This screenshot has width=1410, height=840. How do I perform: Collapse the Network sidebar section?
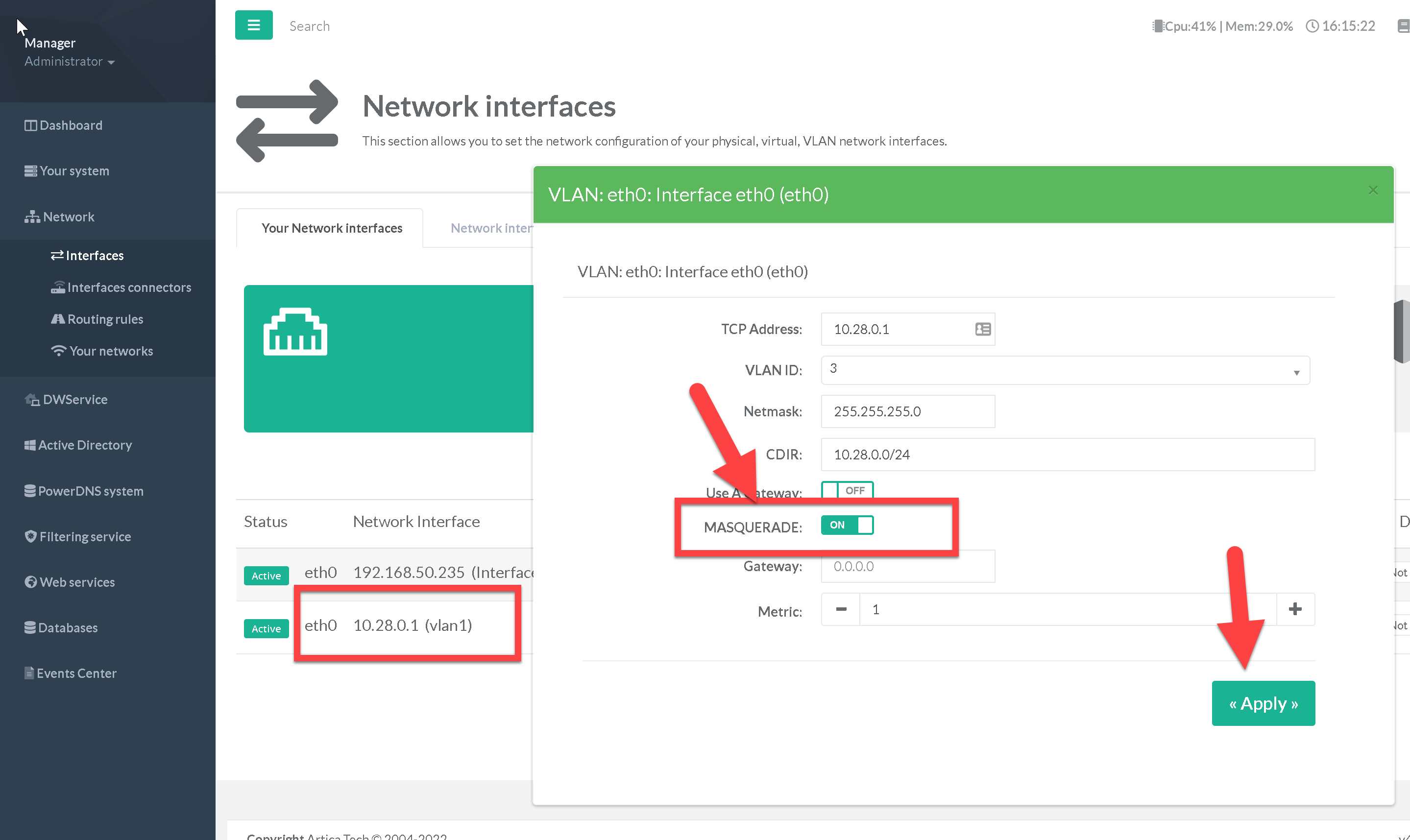(x=68, y=217)
